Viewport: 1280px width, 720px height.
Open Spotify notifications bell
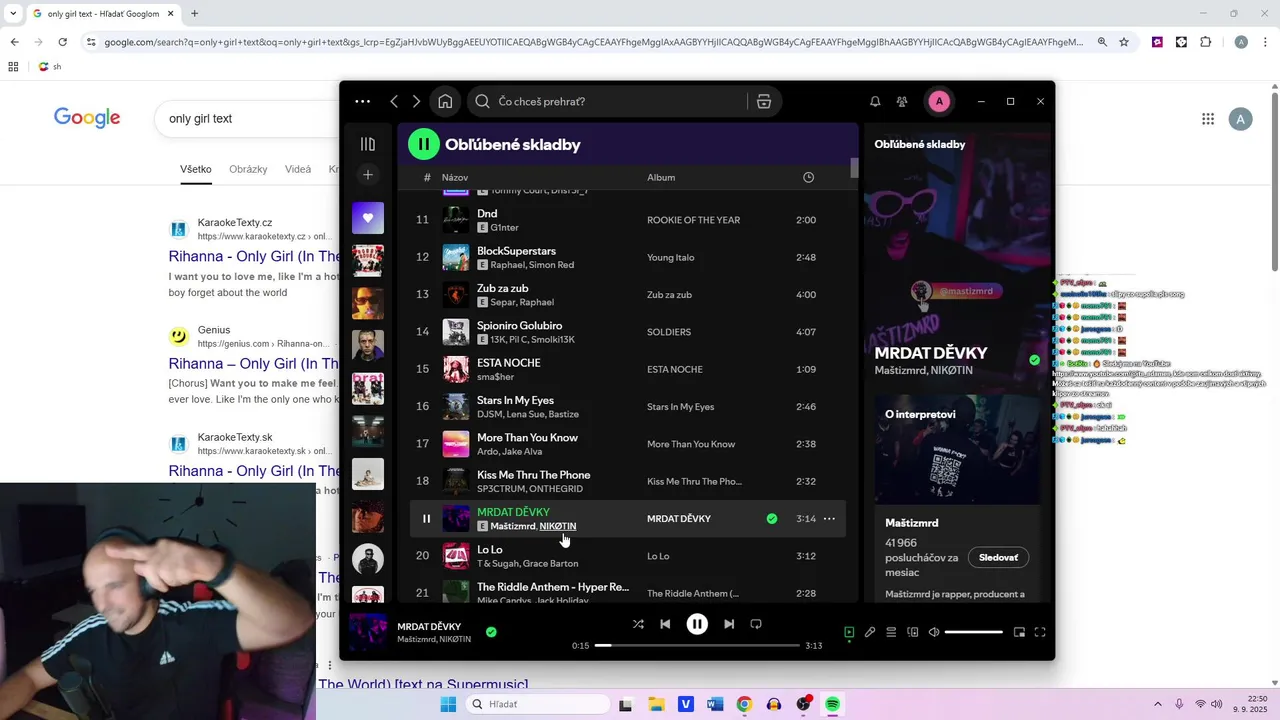[x=875, y=101]
